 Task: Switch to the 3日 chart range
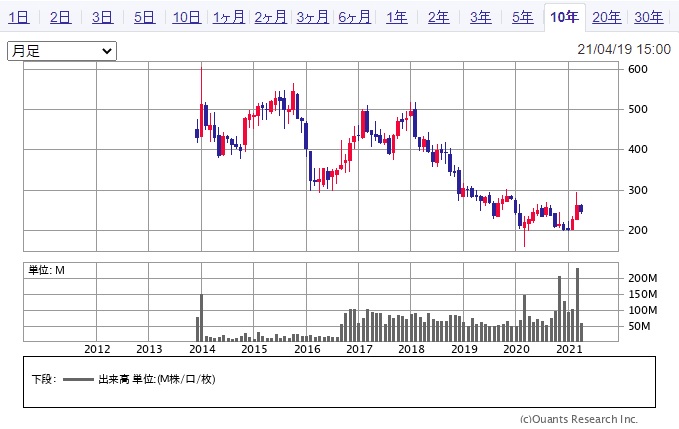(x=103, y=17)
